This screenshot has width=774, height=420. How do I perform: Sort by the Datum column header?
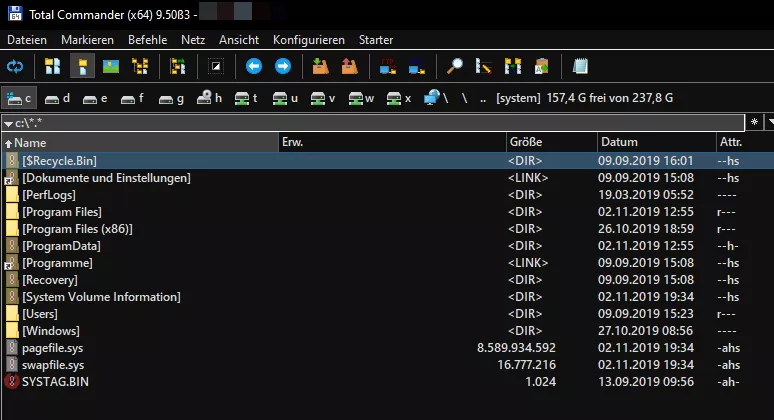point(657,143)
